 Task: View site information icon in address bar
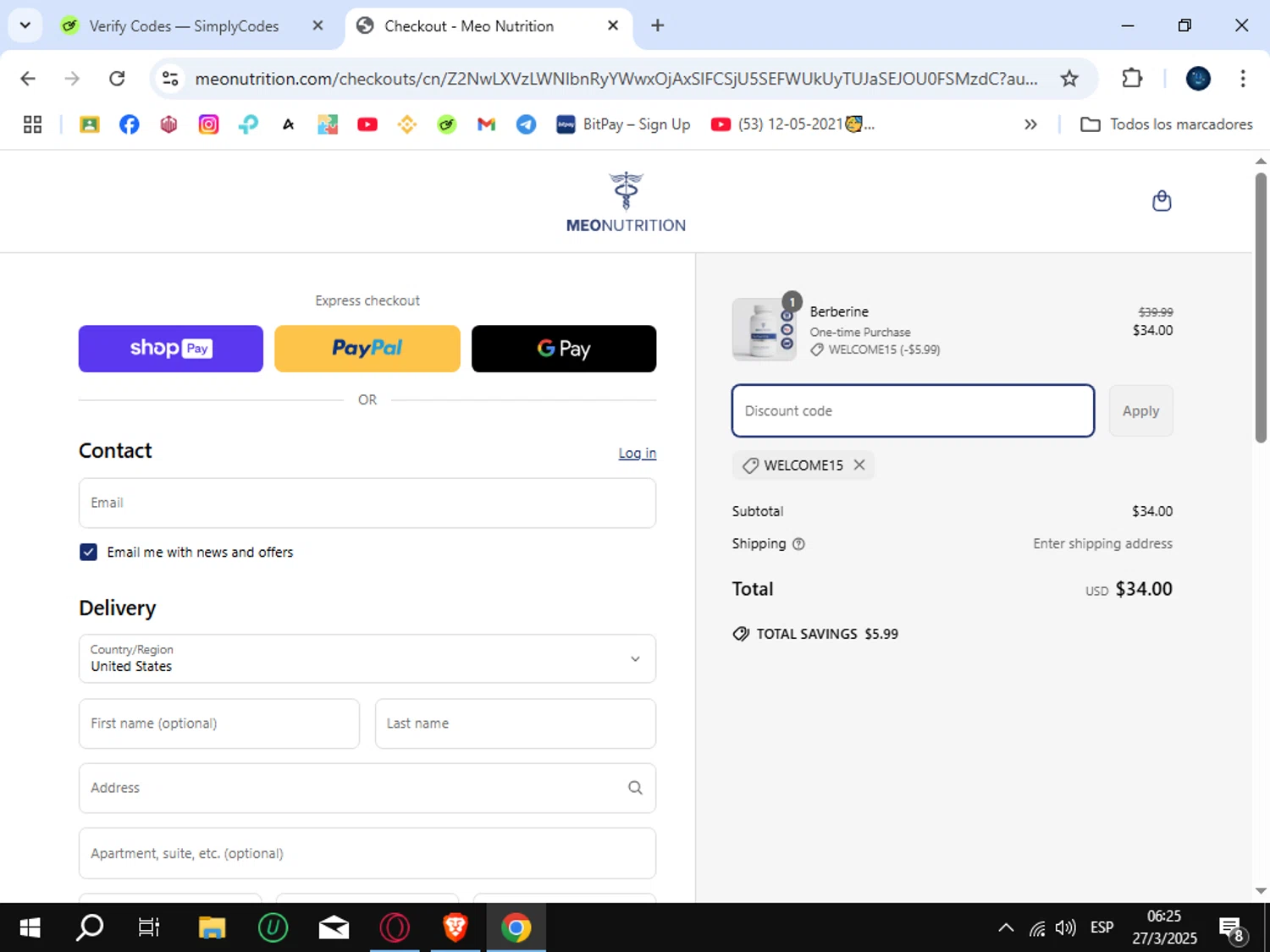[x=170, y=79]
